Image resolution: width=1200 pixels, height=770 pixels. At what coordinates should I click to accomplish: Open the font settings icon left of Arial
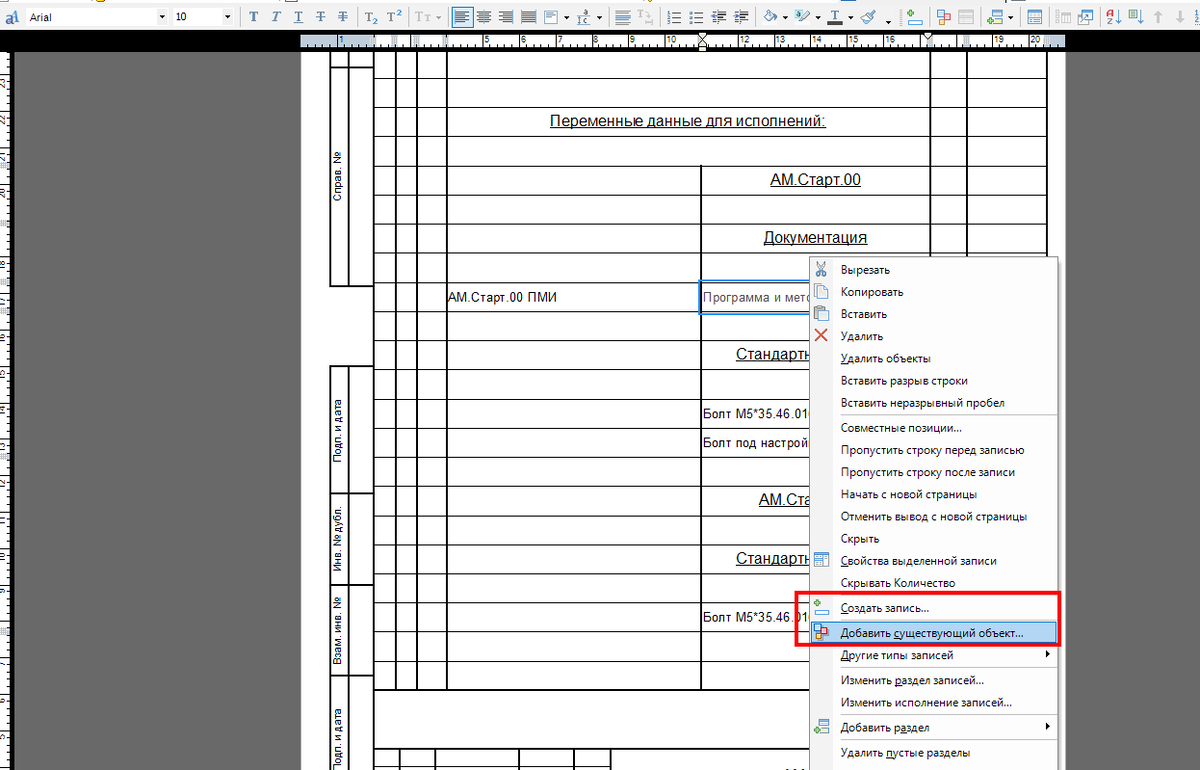tap(11, 17)
